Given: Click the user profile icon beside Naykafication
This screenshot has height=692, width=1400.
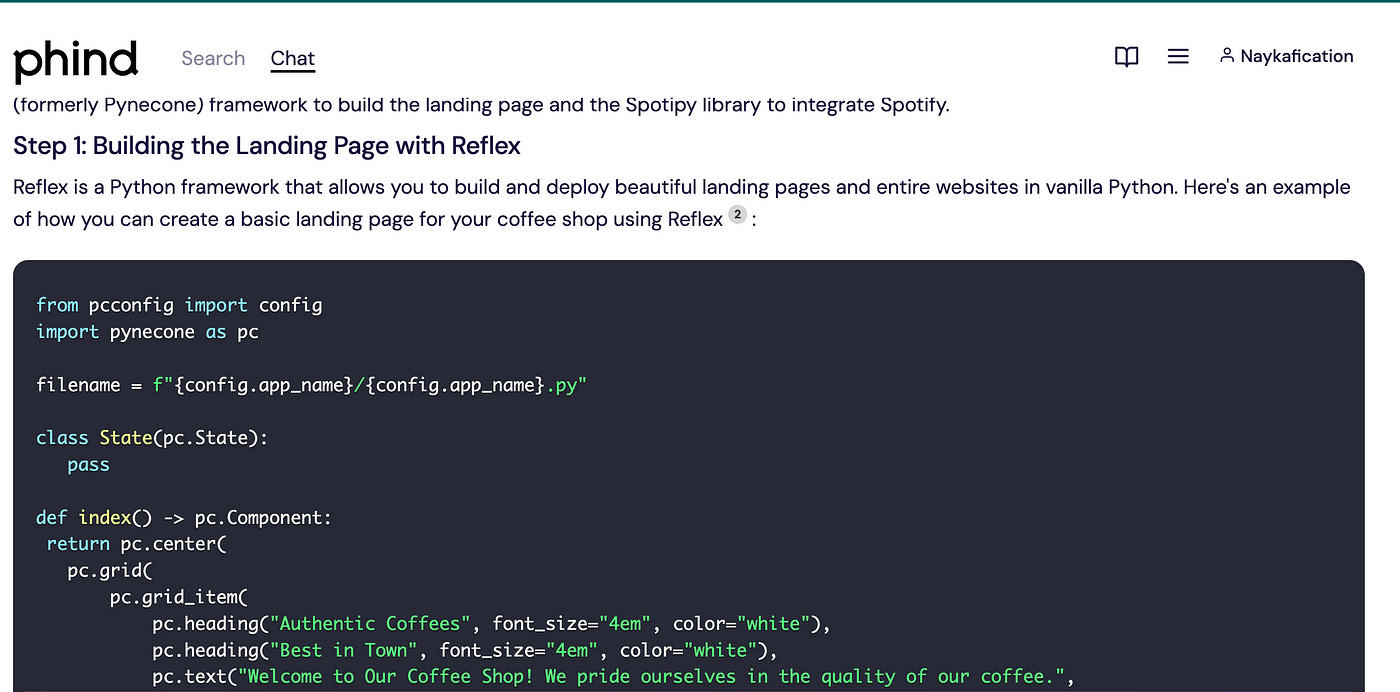Looking at the screenshot, I should click(x=1226, y=56).
